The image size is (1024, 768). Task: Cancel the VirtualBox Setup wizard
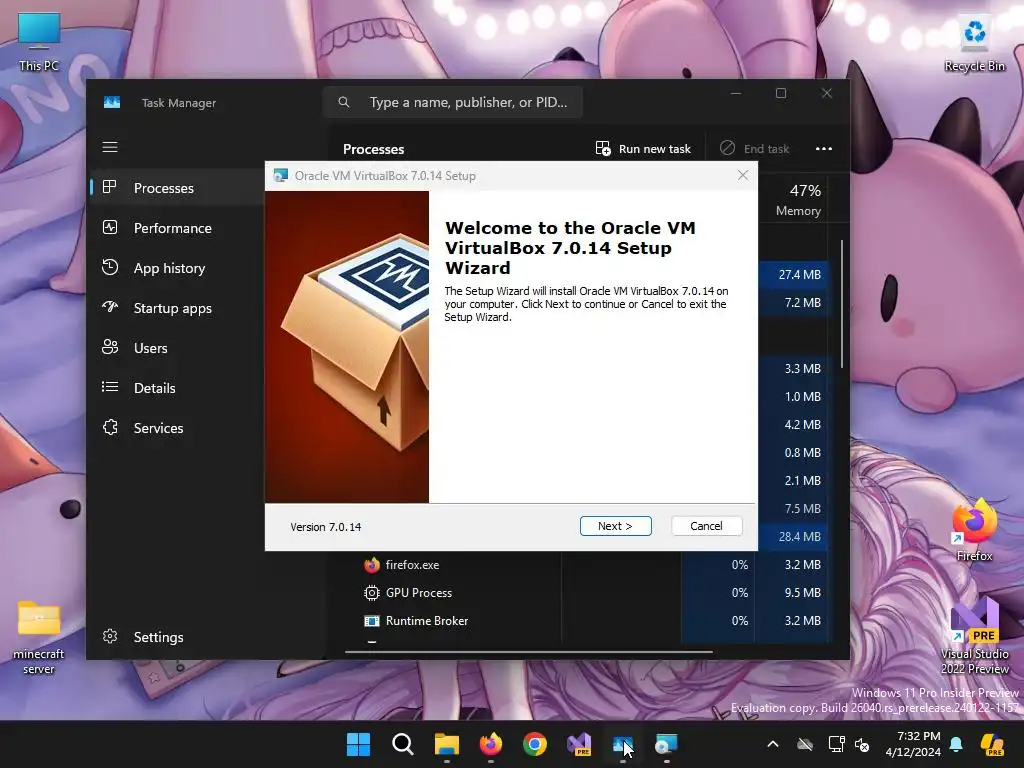point(706,526)
